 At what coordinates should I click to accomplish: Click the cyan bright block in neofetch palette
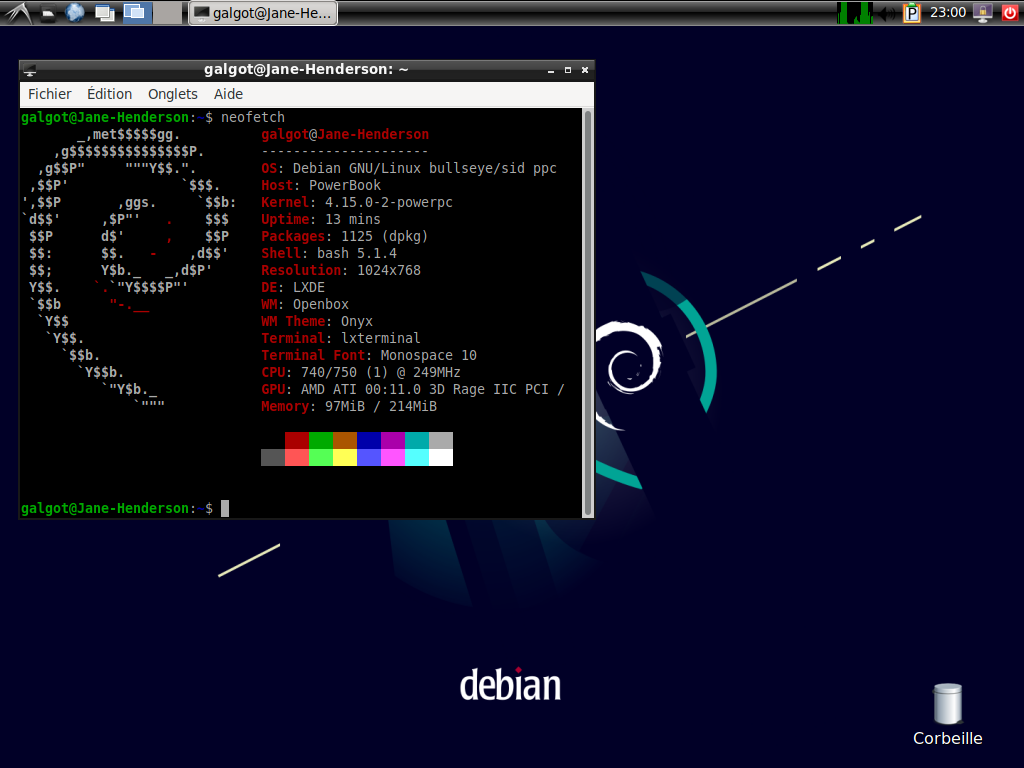(x=417, y=457)
